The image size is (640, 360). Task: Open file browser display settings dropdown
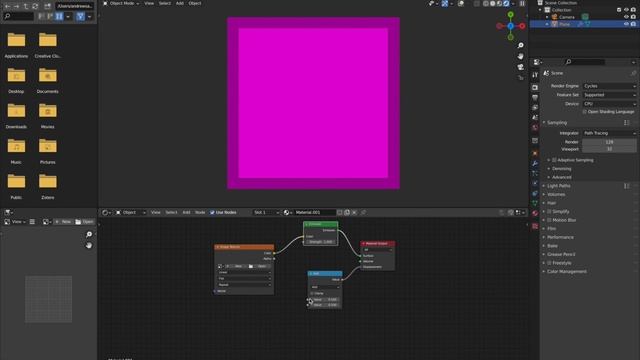click(x=68, y=16)
